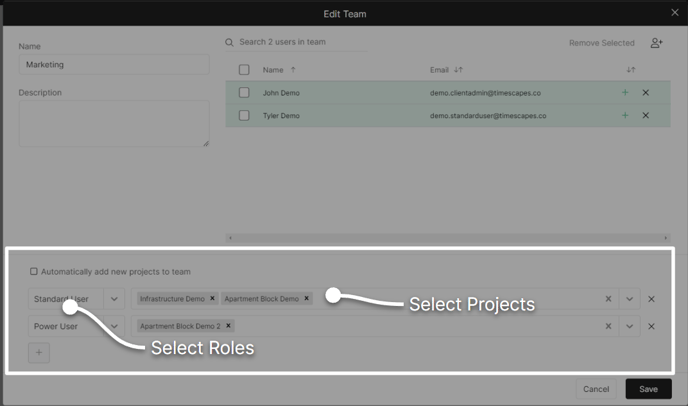Remove Apartment Block Demo 2 tag
The image size is (688, 406).
point(228,326)
